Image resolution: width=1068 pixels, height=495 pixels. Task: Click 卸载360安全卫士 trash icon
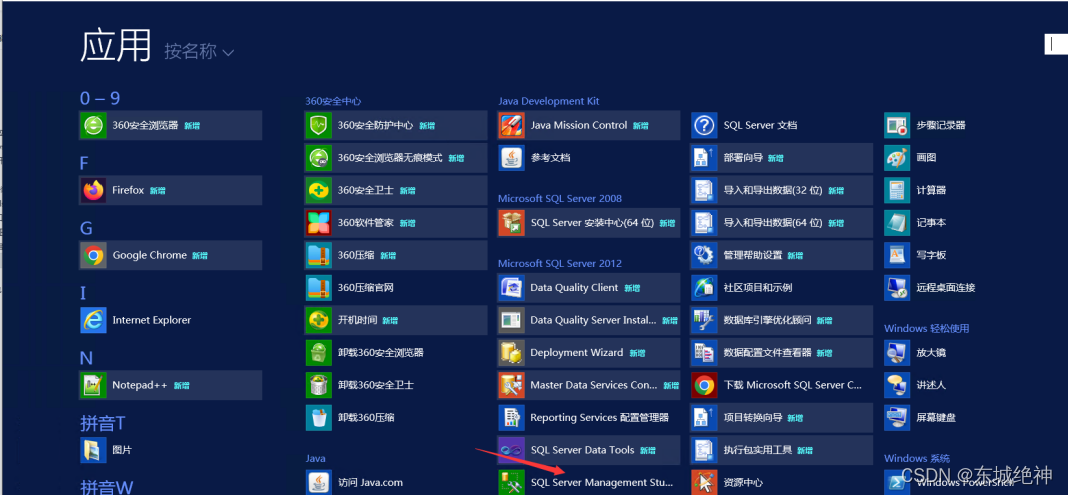(319, 385)
